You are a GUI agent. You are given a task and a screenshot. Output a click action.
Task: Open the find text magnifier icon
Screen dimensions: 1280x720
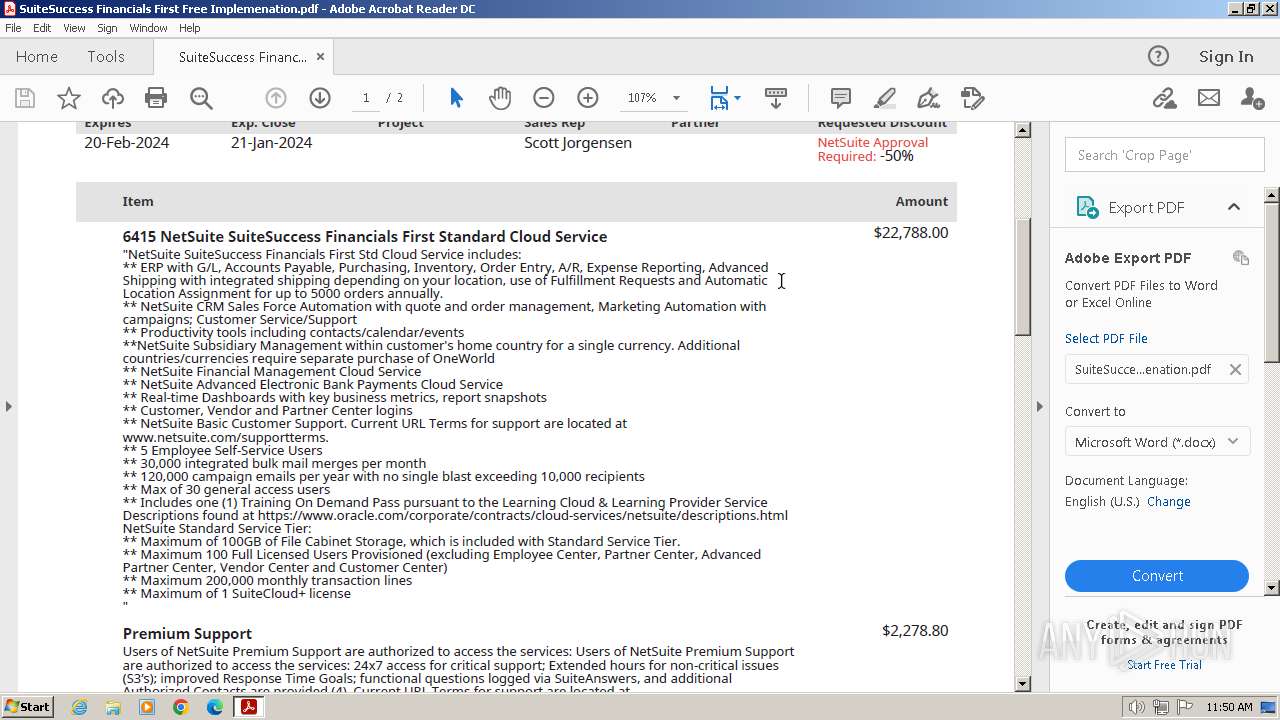(201, 98)
